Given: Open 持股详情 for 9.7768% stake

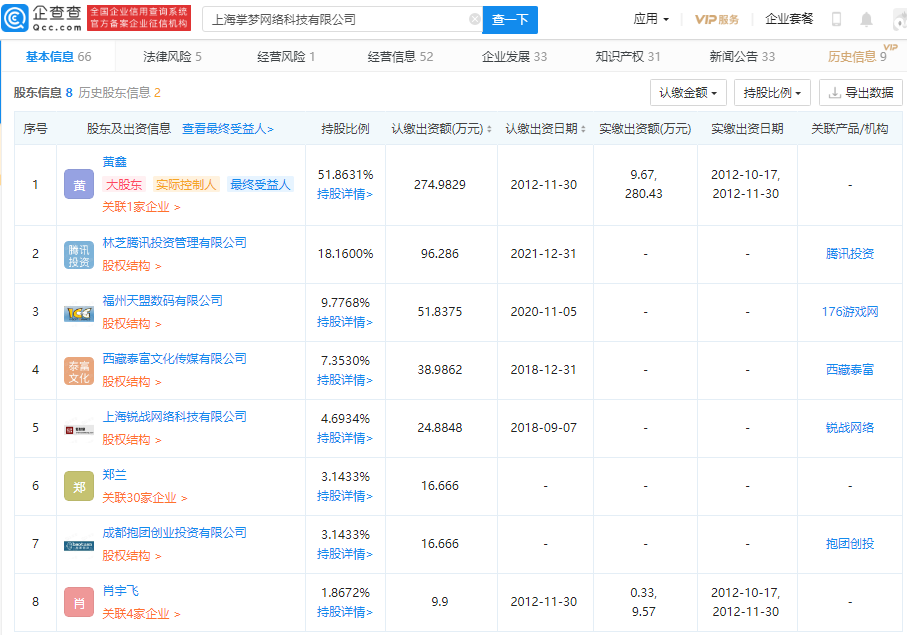Looking at the screenshot, I should coord(345,322).
